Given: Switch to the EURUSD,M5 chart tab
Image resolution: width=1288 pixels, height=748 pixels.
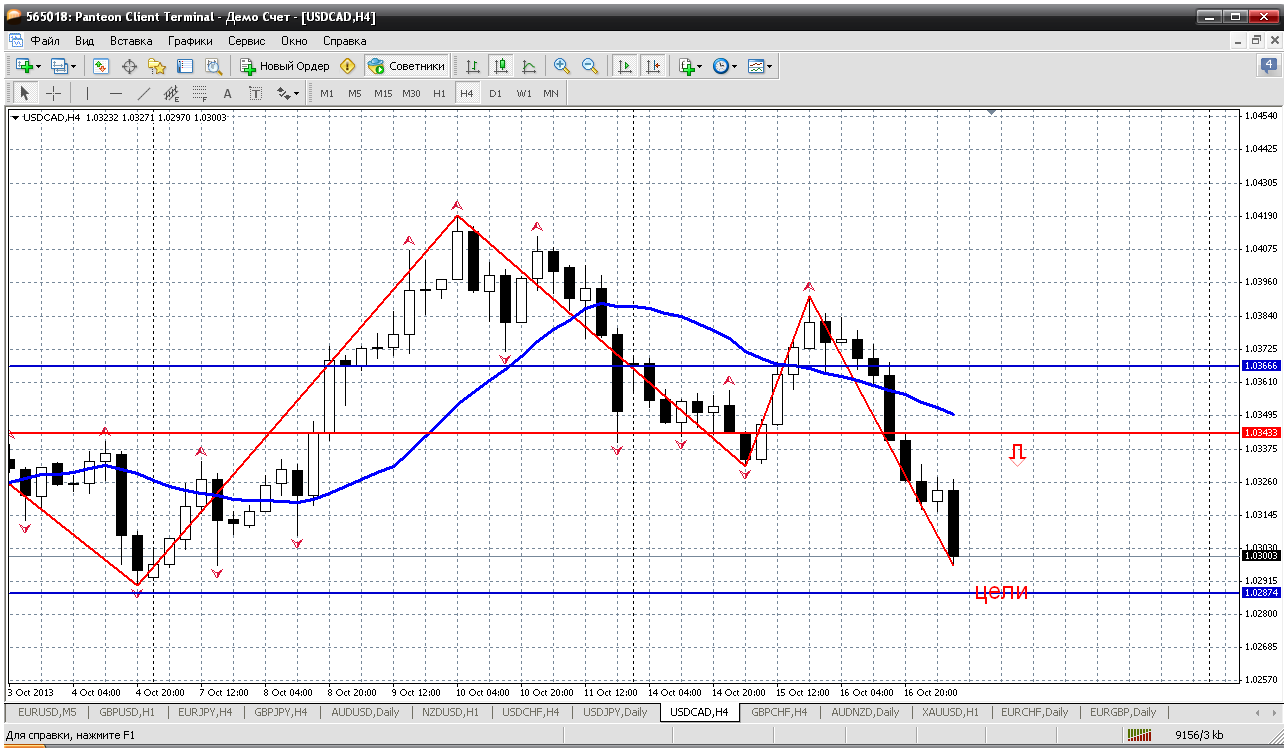Looking at the screenshot, I should (x=47, y=712).
